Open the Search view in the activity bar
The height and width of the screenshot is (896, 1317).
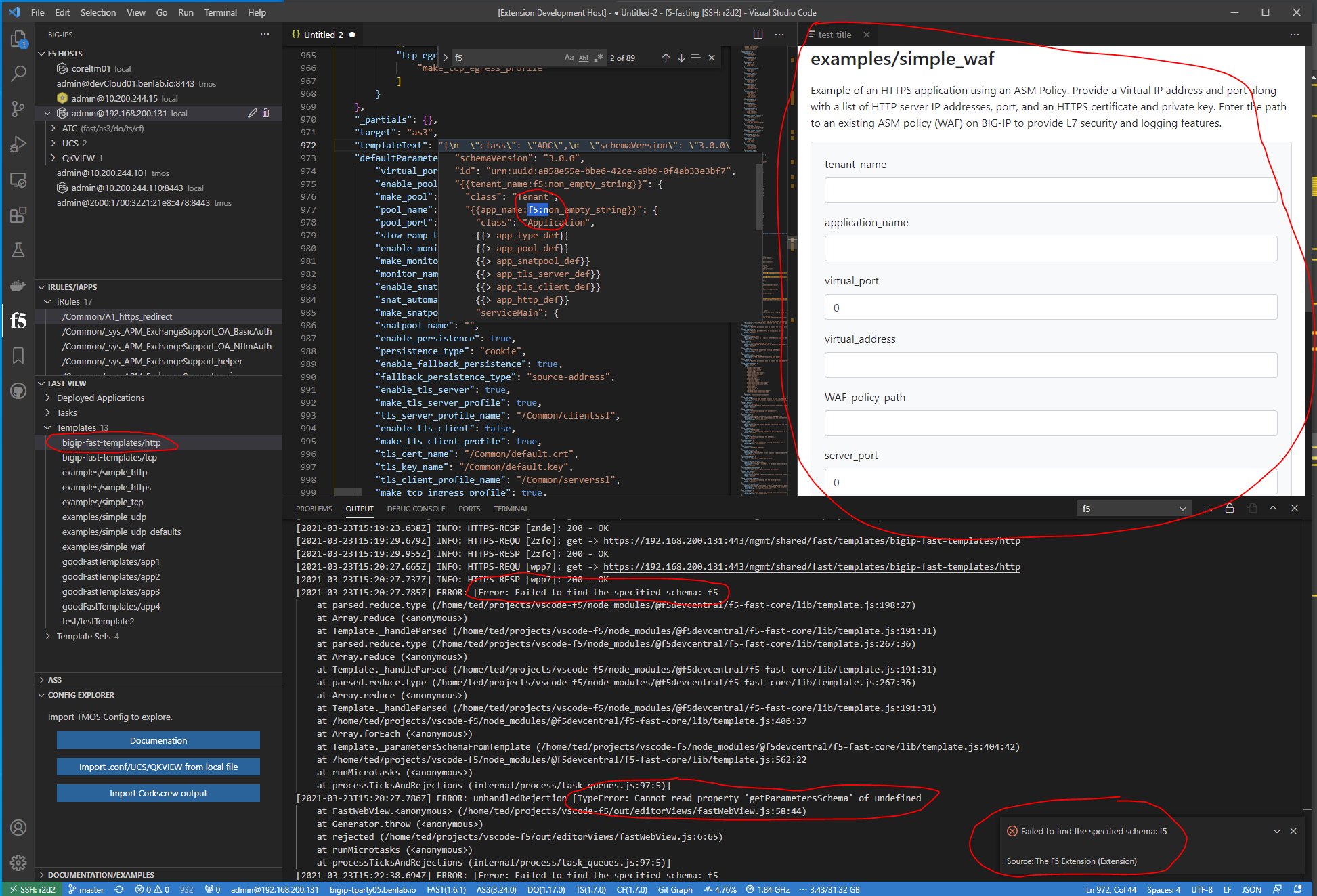click(x=18, y=73)
